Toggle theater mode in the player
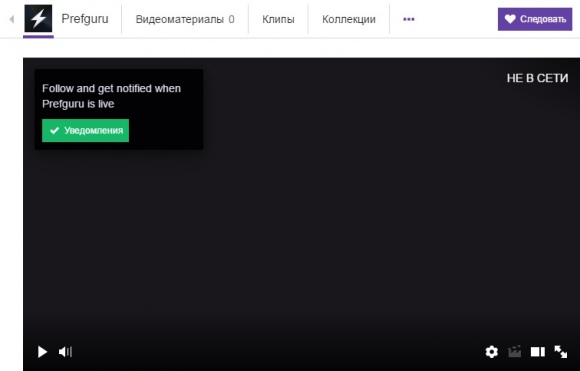The width and height of the screenshot is (580, 371). tap(537, 352)
